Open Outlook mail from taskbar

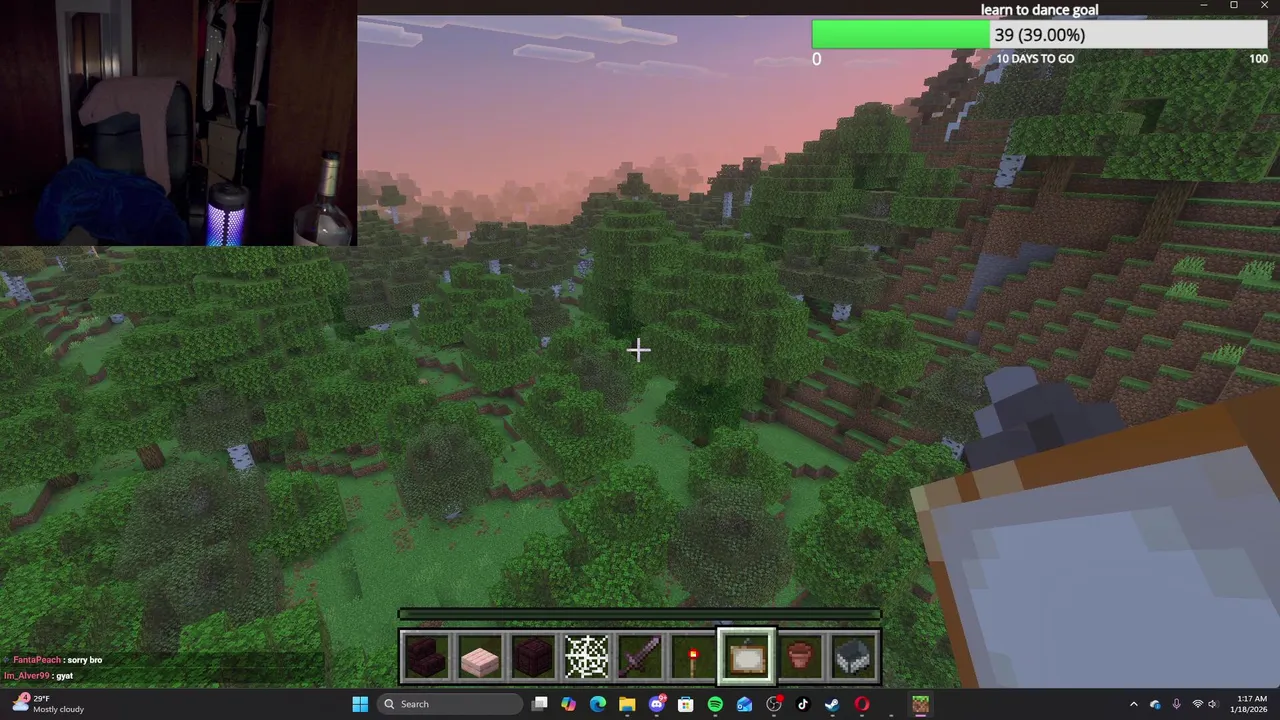pos(744,704)
